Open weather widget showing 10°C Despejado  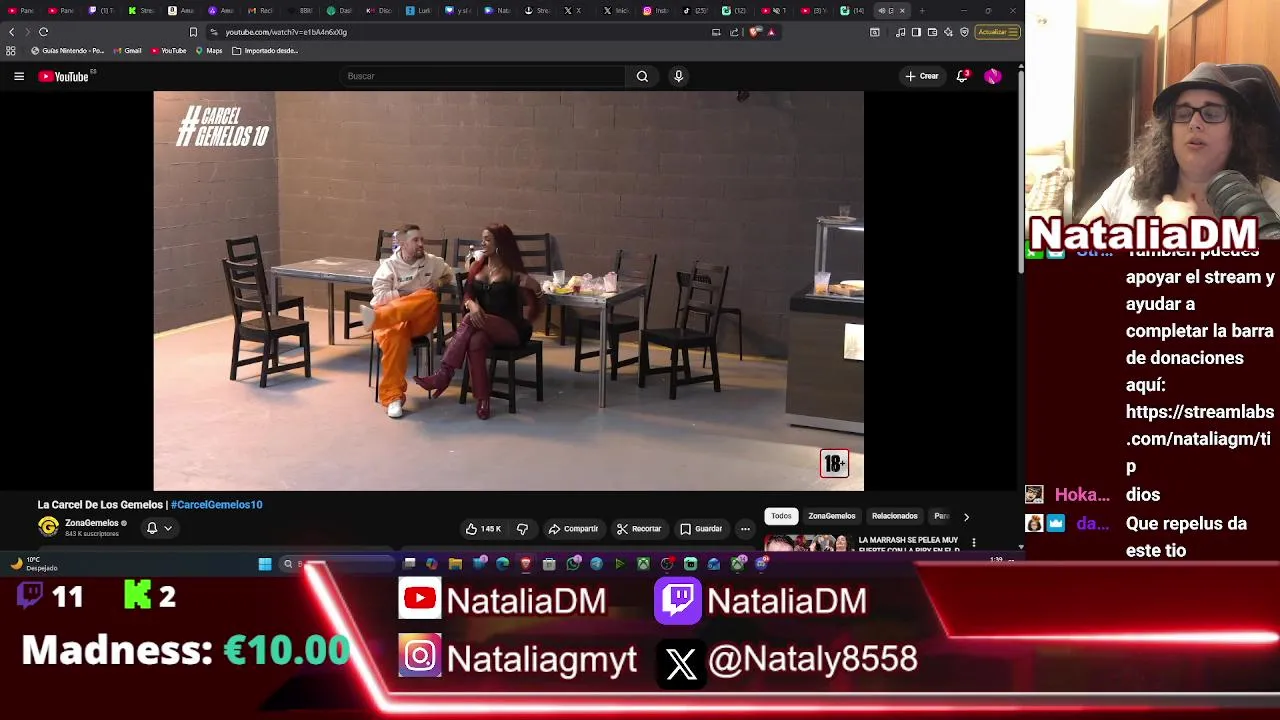[x=33, y=564]
